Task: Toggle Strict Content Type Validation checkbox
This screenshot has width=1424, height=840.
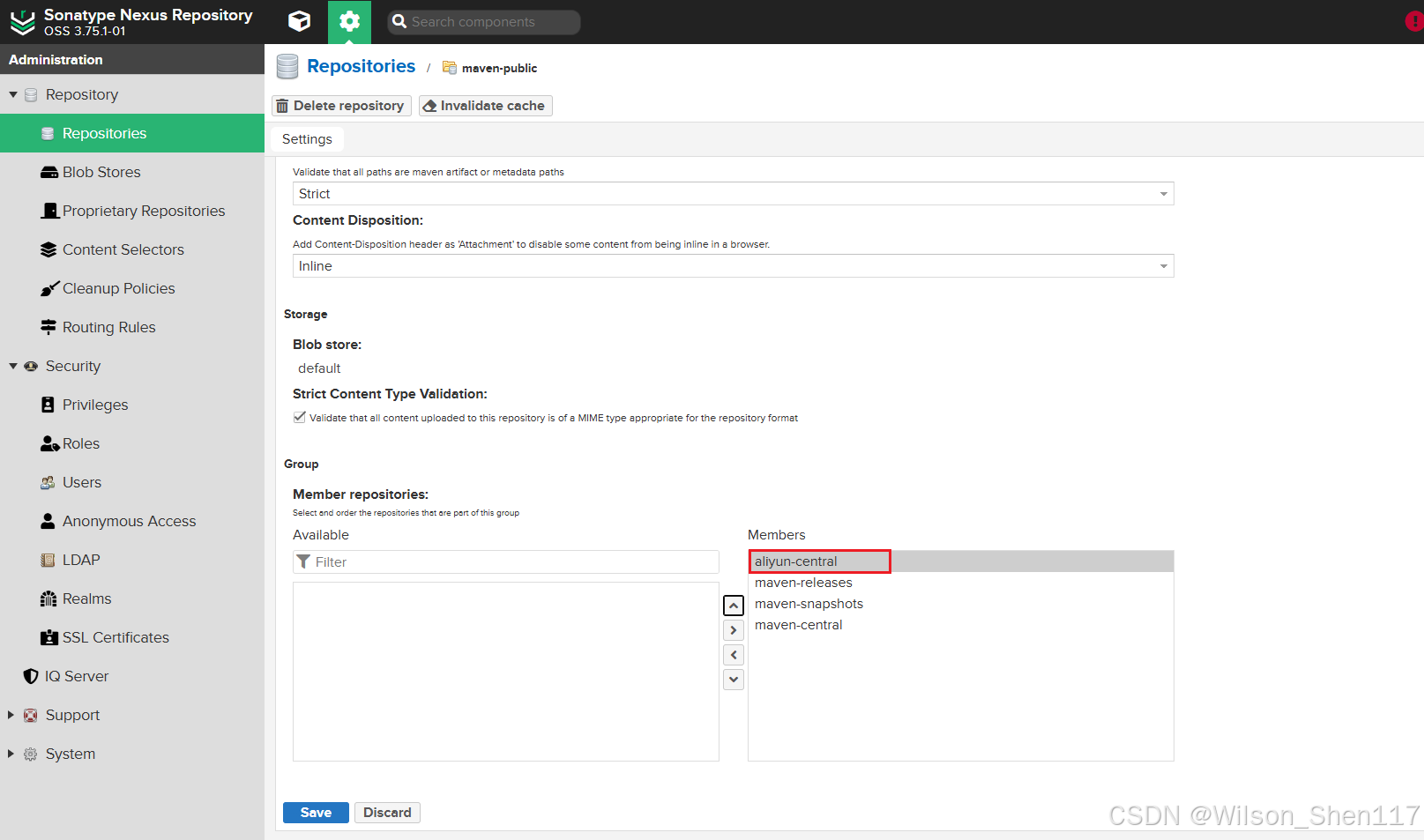Action: click(300, 418)
